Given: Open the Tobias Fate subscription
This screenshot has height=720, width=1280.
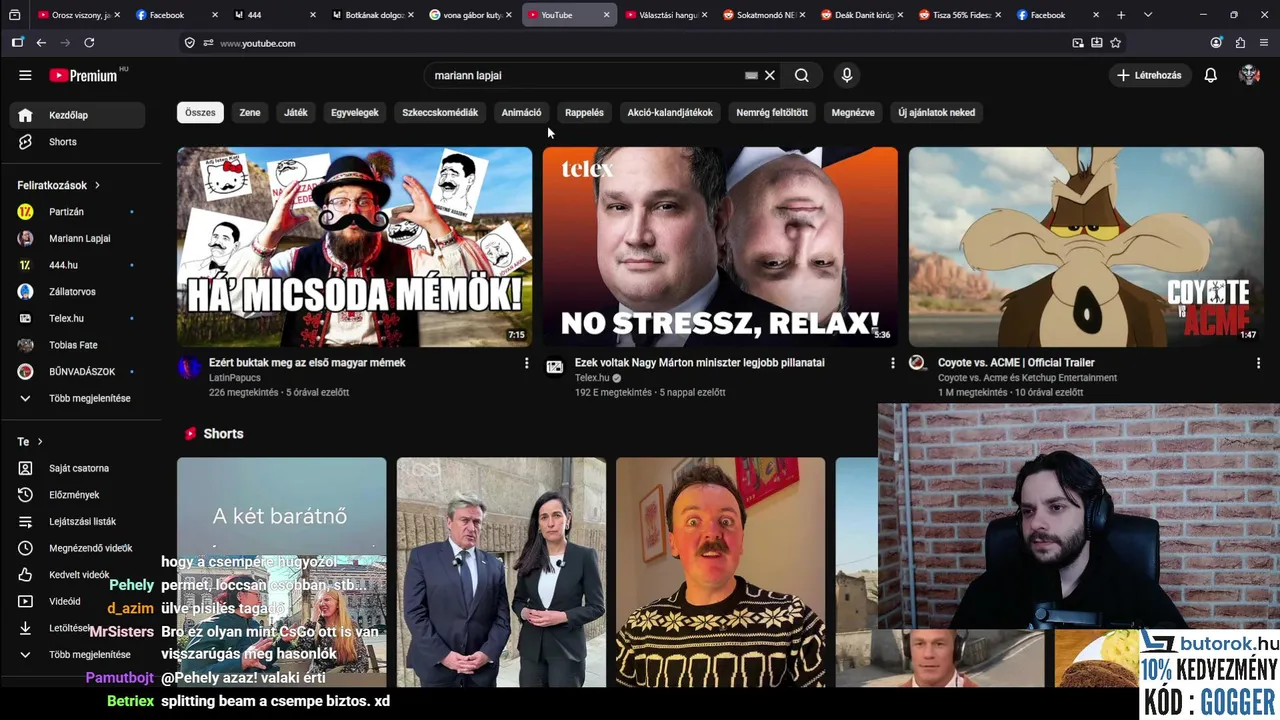Looking at the screenshot, I should pos(78,345).
